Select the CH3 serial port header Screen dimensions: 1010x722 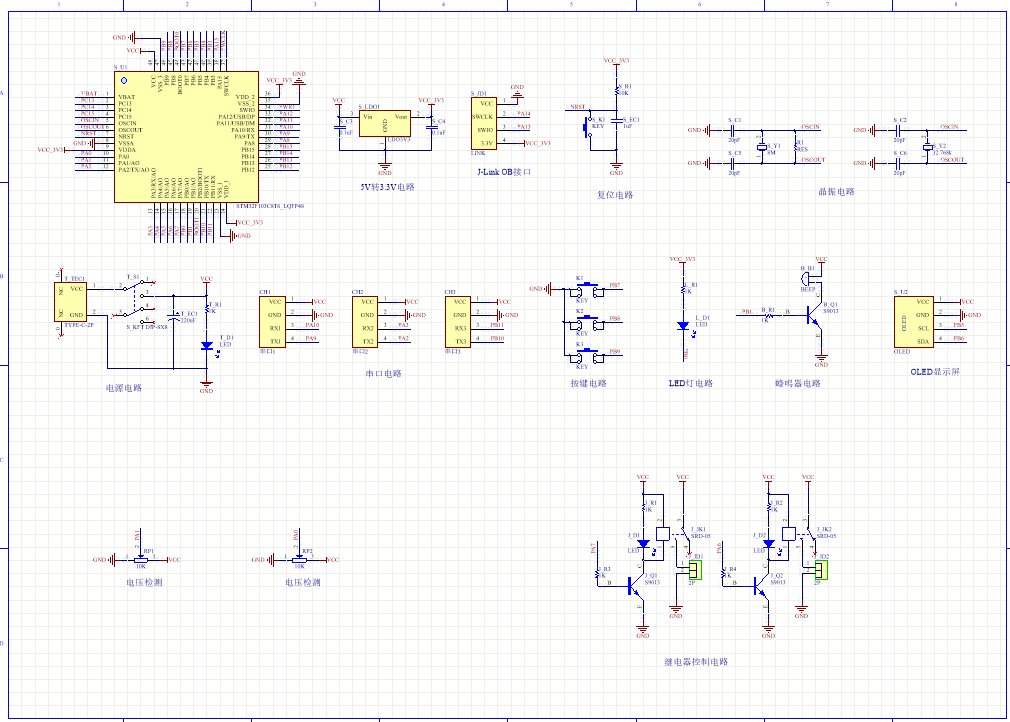click(x=459, y=321)
